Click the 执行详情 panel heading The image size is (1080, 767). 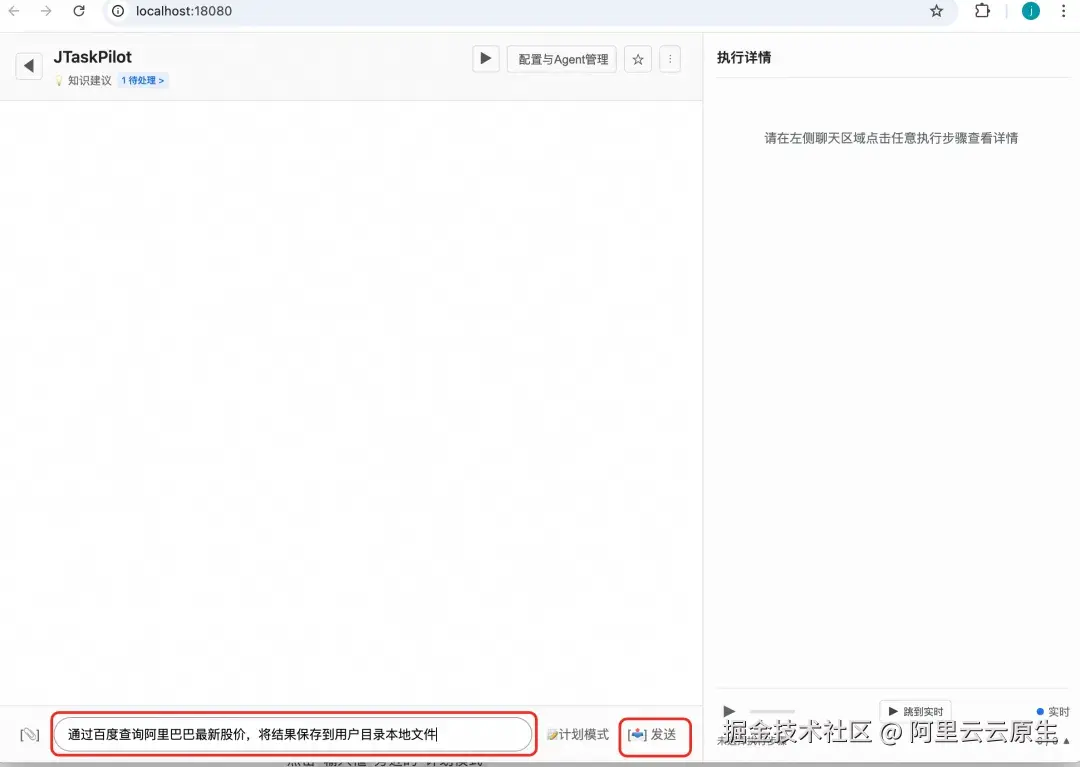click(744, 58)
